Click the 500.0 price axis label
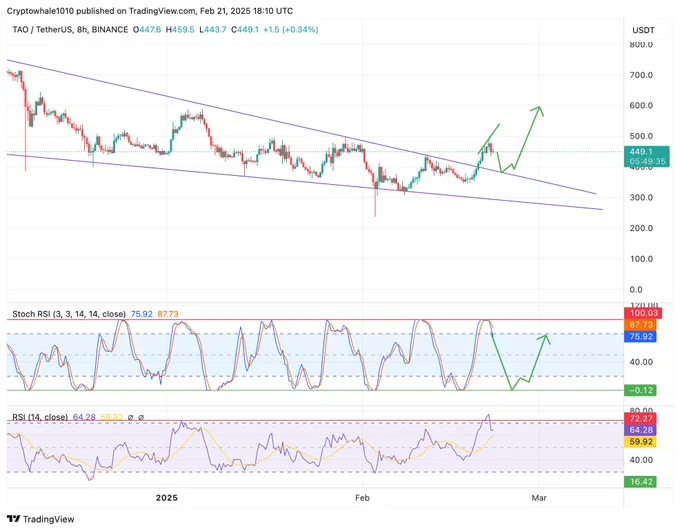680x531 pixels. [641, 136]
